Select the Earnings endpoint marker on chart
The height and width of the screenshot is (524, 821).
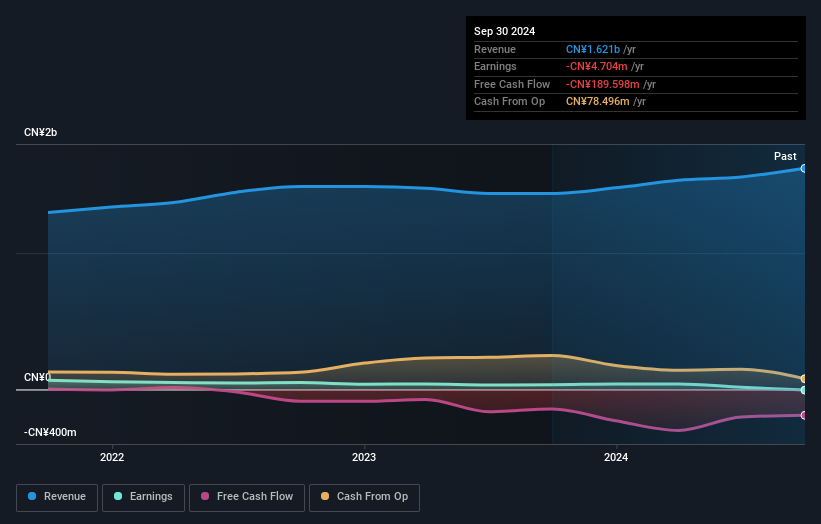pos(804,390)
